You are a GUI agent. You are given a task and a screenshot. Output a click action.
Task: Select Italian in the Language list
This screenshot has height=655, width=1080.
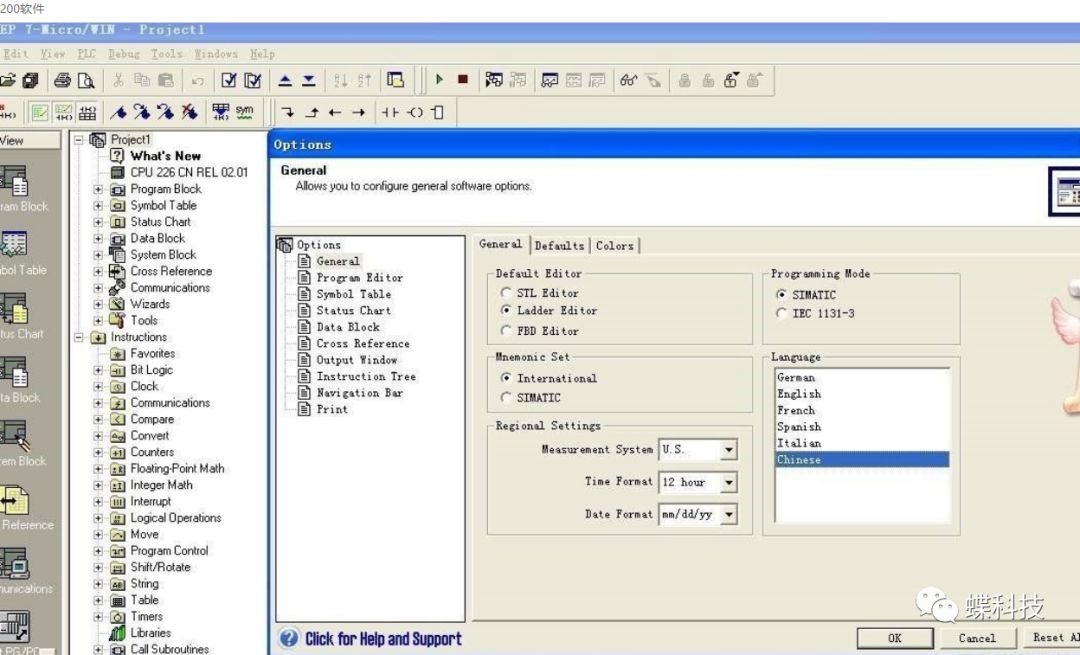[799, 443]
